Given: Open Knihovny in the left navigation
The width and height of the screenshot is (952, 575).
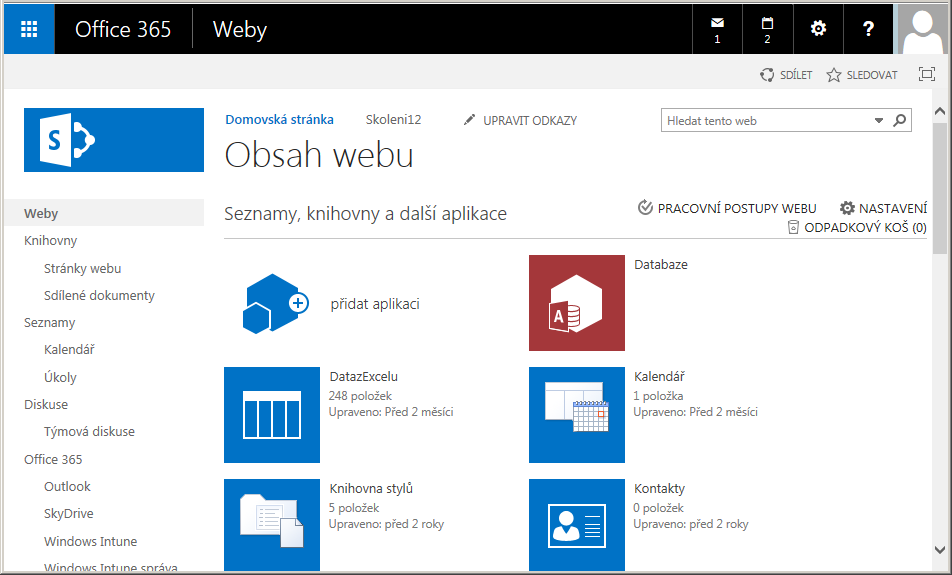Looking at the screenshot, I should (x=50, y=240).
